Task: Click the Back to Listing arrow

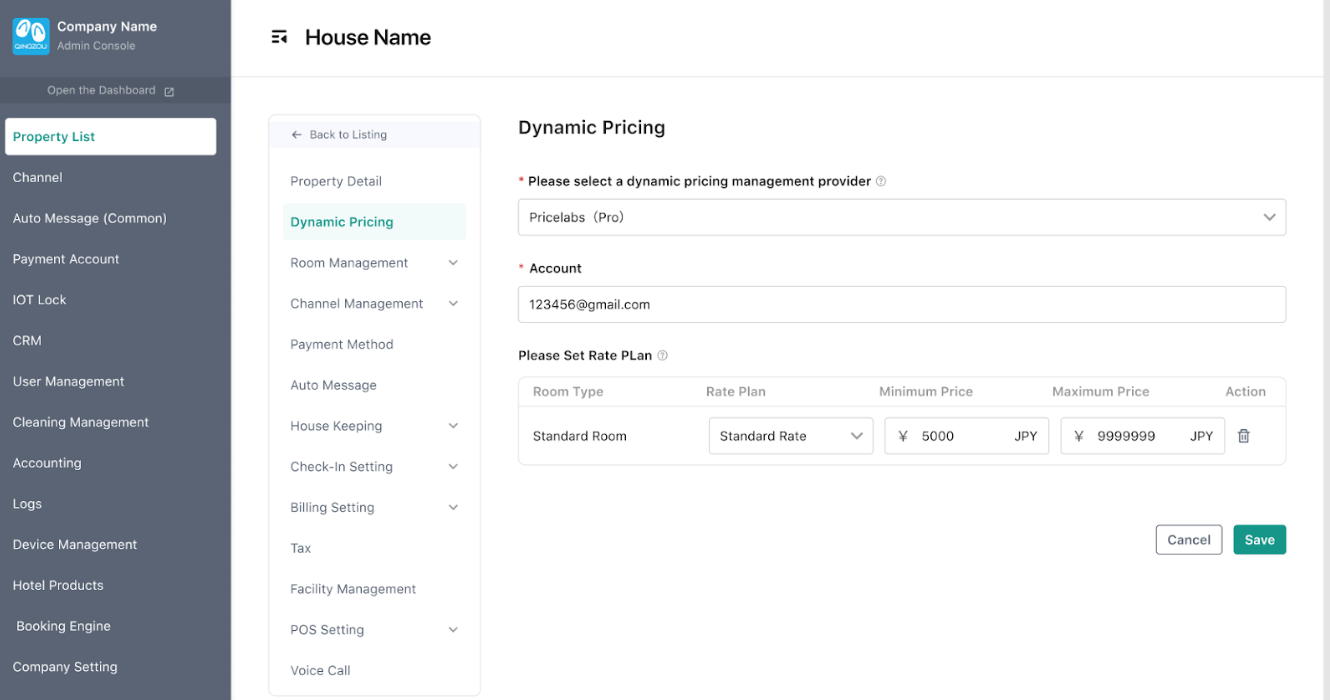Action: [296, 135]
